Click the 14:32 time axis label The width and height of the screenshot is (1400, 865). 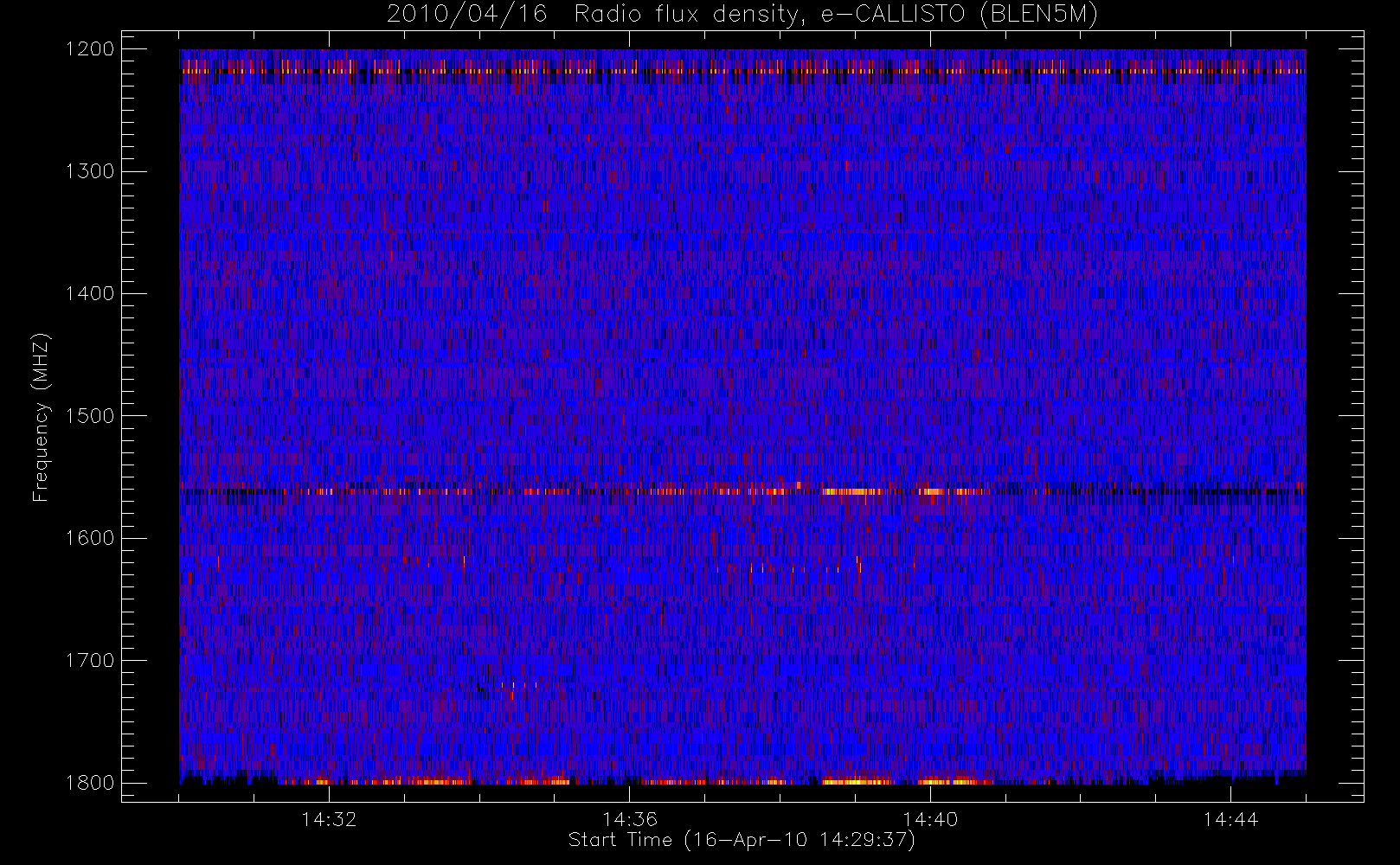pos(329,819)
